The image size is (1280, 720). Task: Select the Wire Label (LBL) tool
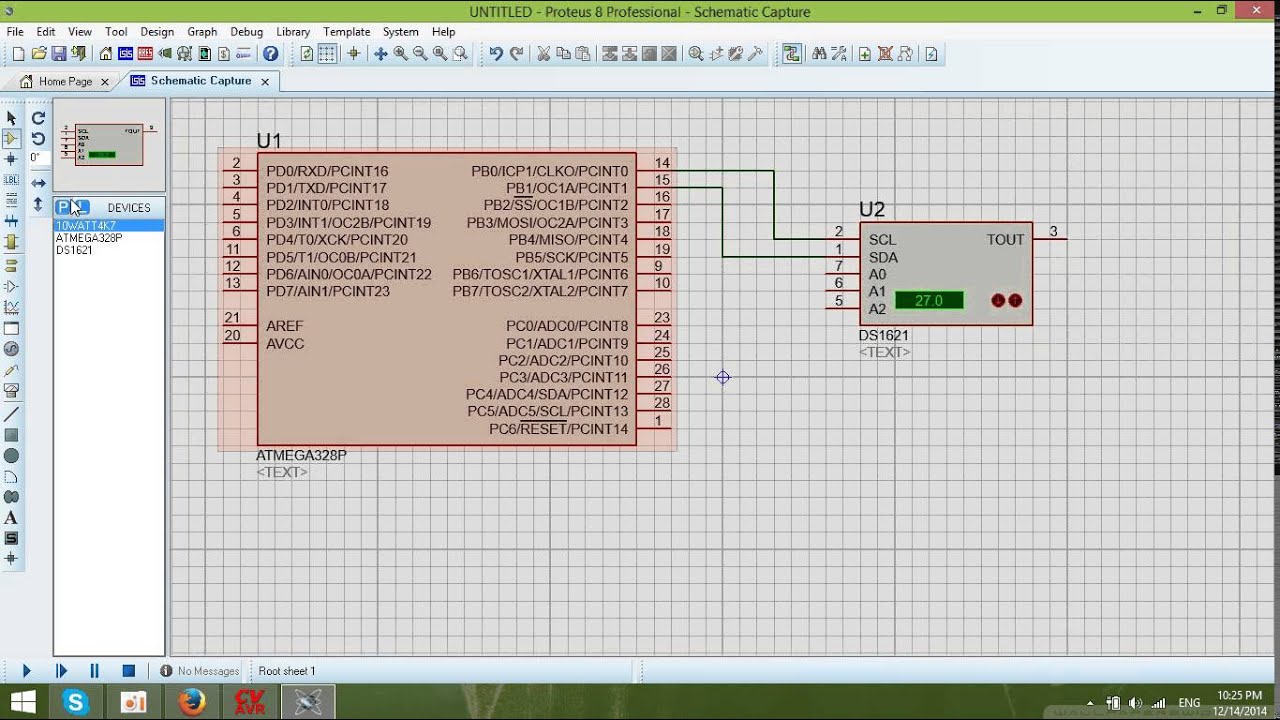tap(11, 180)
